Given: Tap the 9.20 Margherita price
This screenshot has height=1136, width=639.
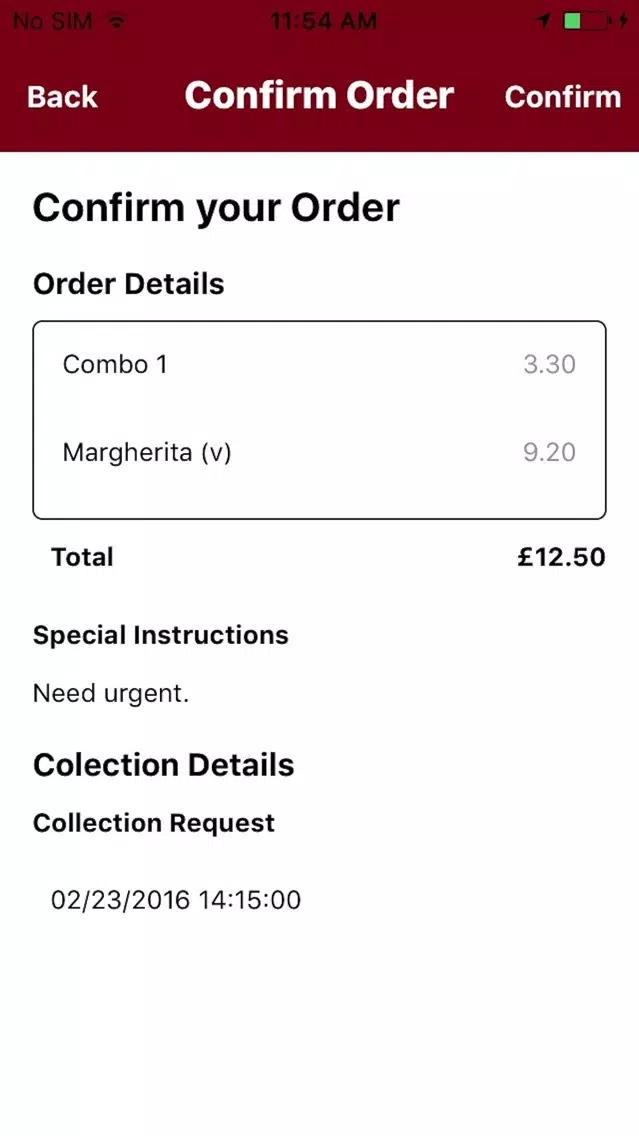Looking at the screenshot, I should coord(550,453).
